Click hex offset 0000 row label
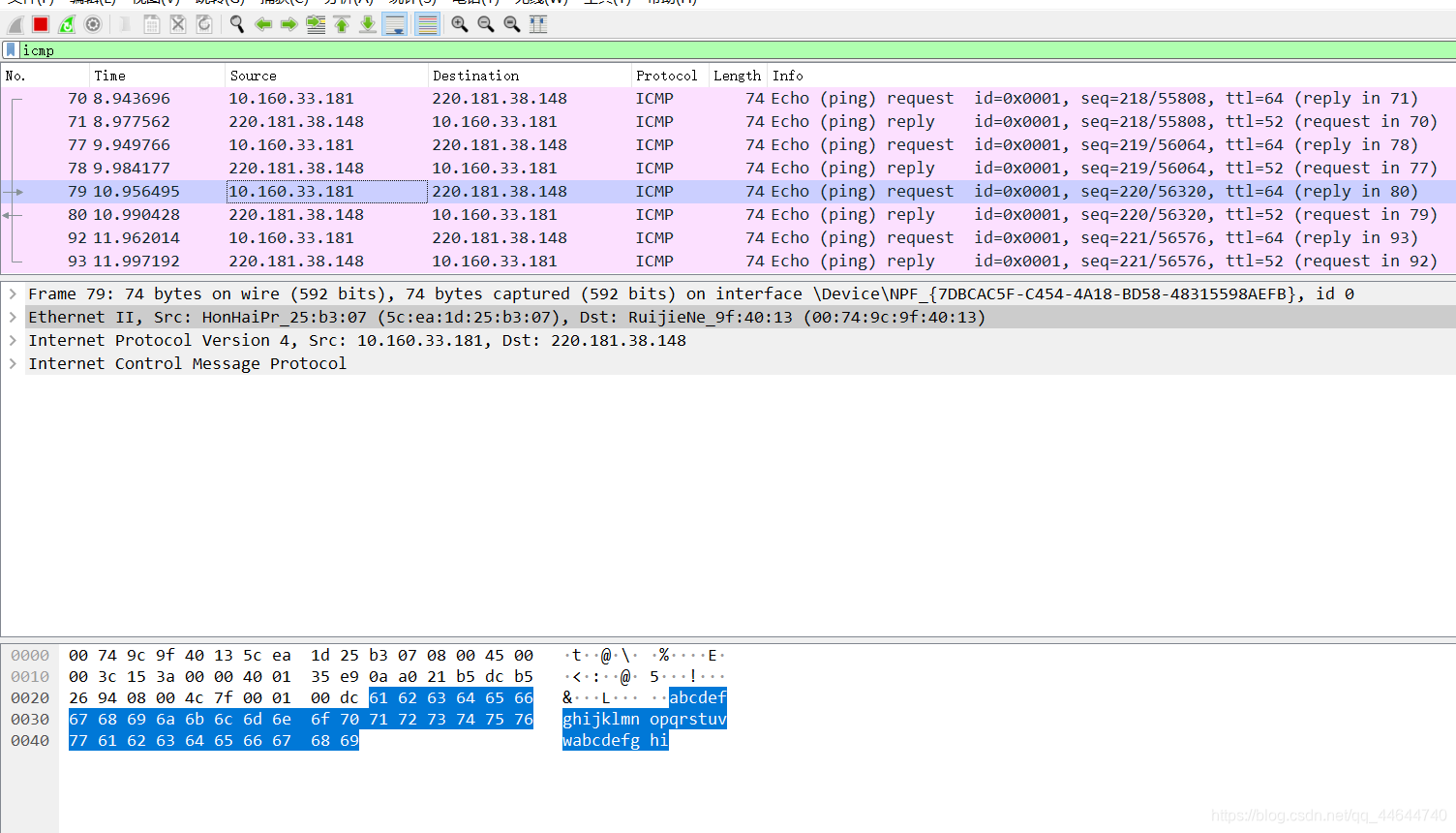The width and height of the screenshot is (1456, 833). point(30,656)
